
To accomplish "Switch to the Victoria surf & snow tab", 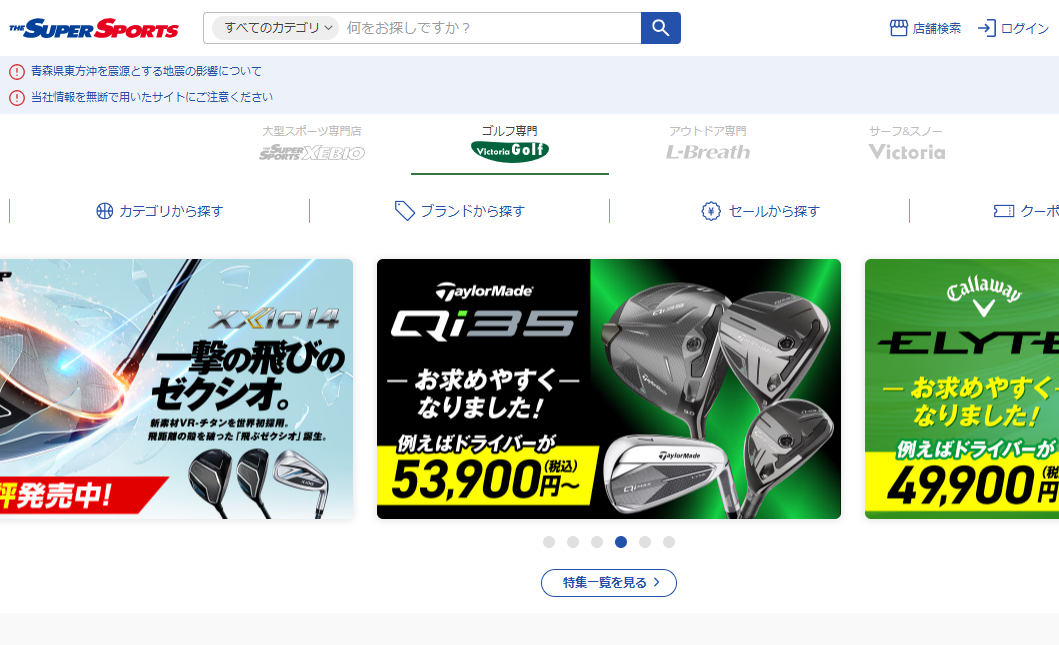I will (906, 144).
